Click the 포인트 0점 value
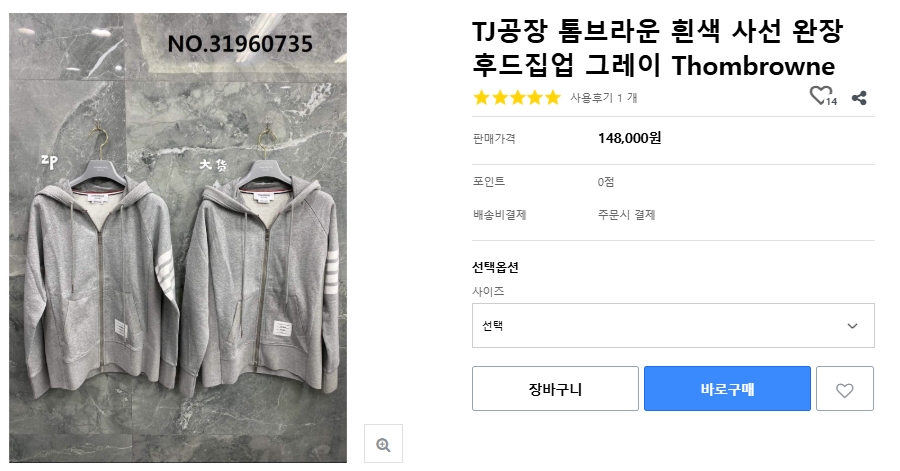The width and height of the screenshot is (900, 471). [606, 182]
